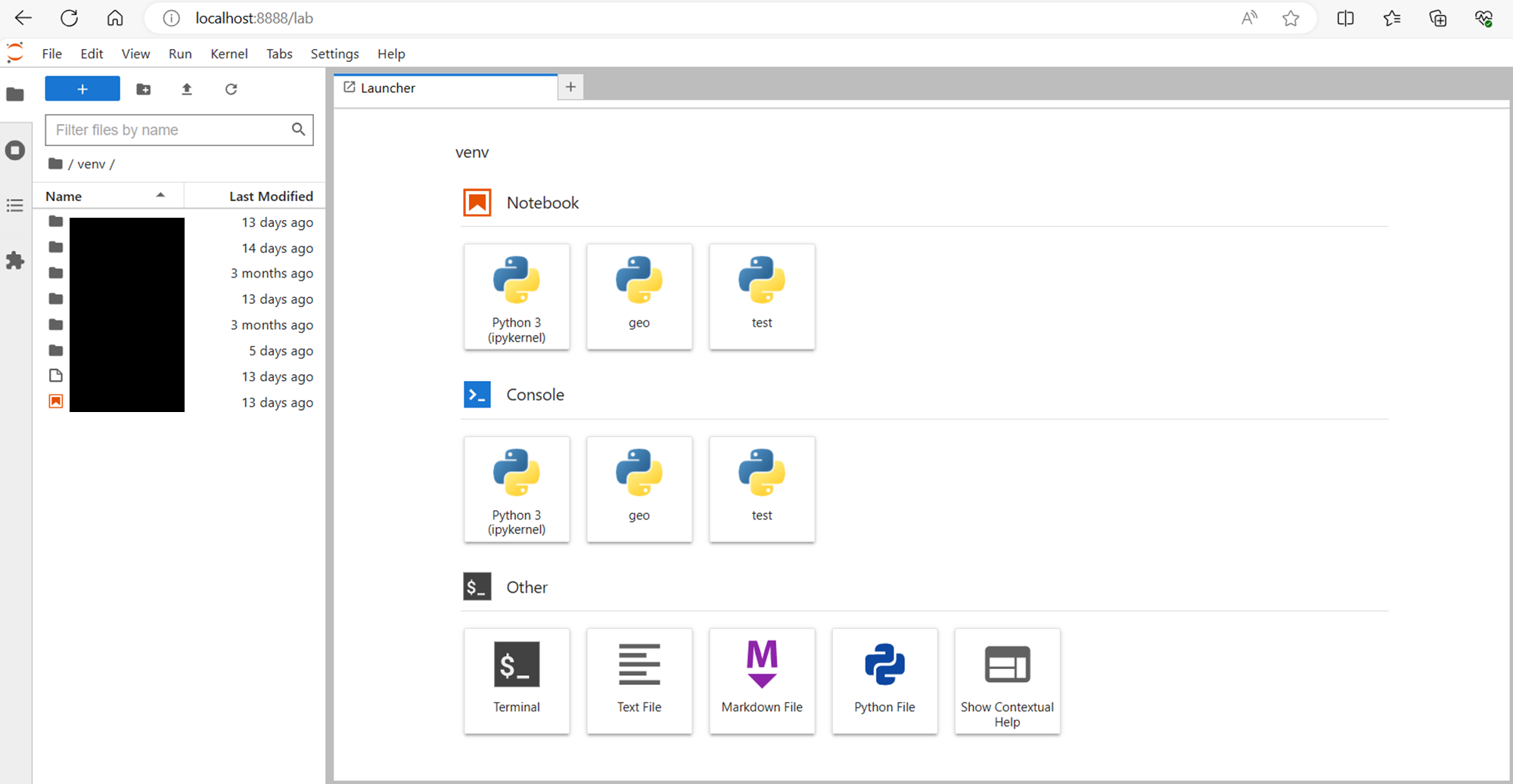The height and width of the screenshot is (784, 1513).
Task: Toggle the File Browser sidebar
Action: tap(15, 95)
